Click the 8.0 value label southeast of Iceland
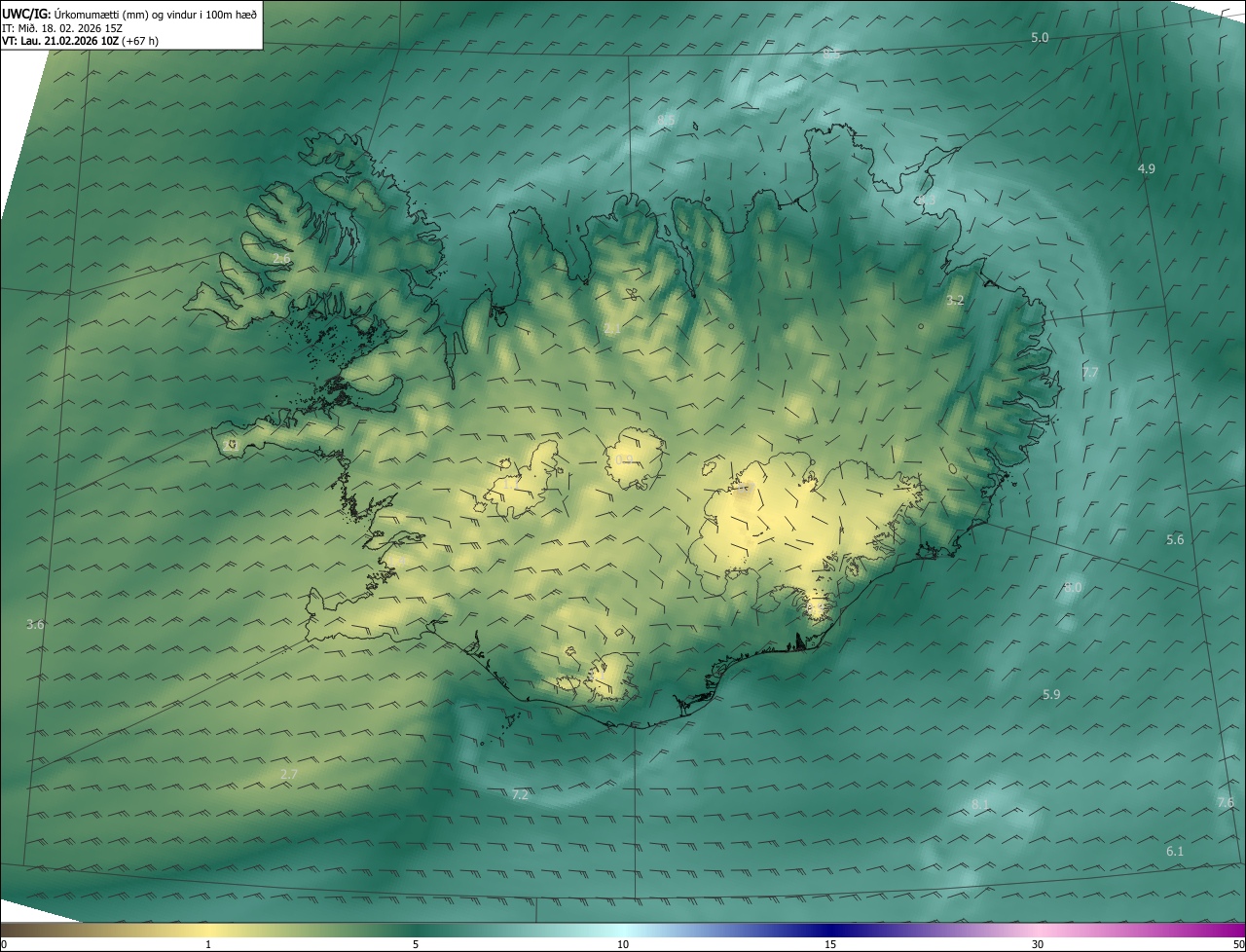This screenshot has height=952, width=1246. [1073, 588]
